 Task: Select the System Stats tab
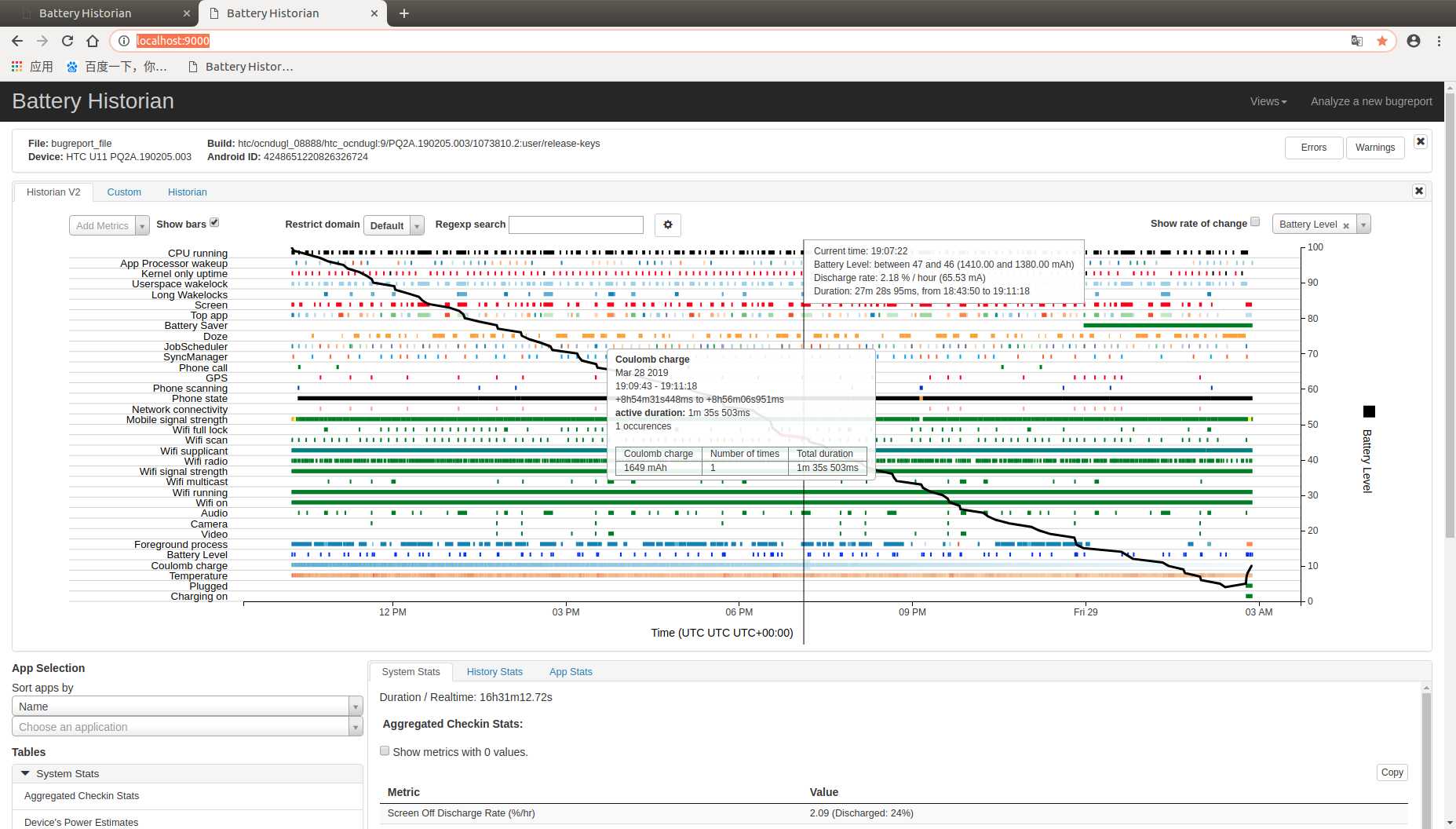pos(411,672)
